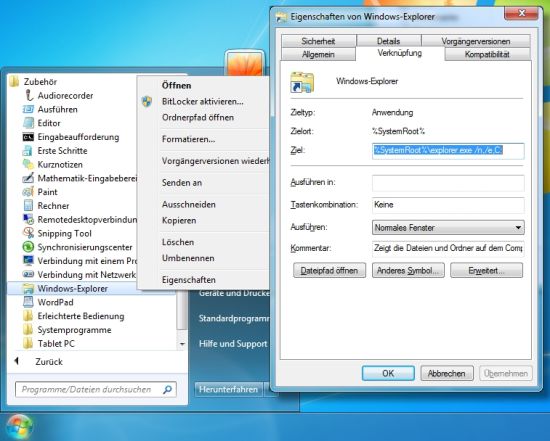Click into the Ziel target field
Screen dimensions: 550x441
448,151
